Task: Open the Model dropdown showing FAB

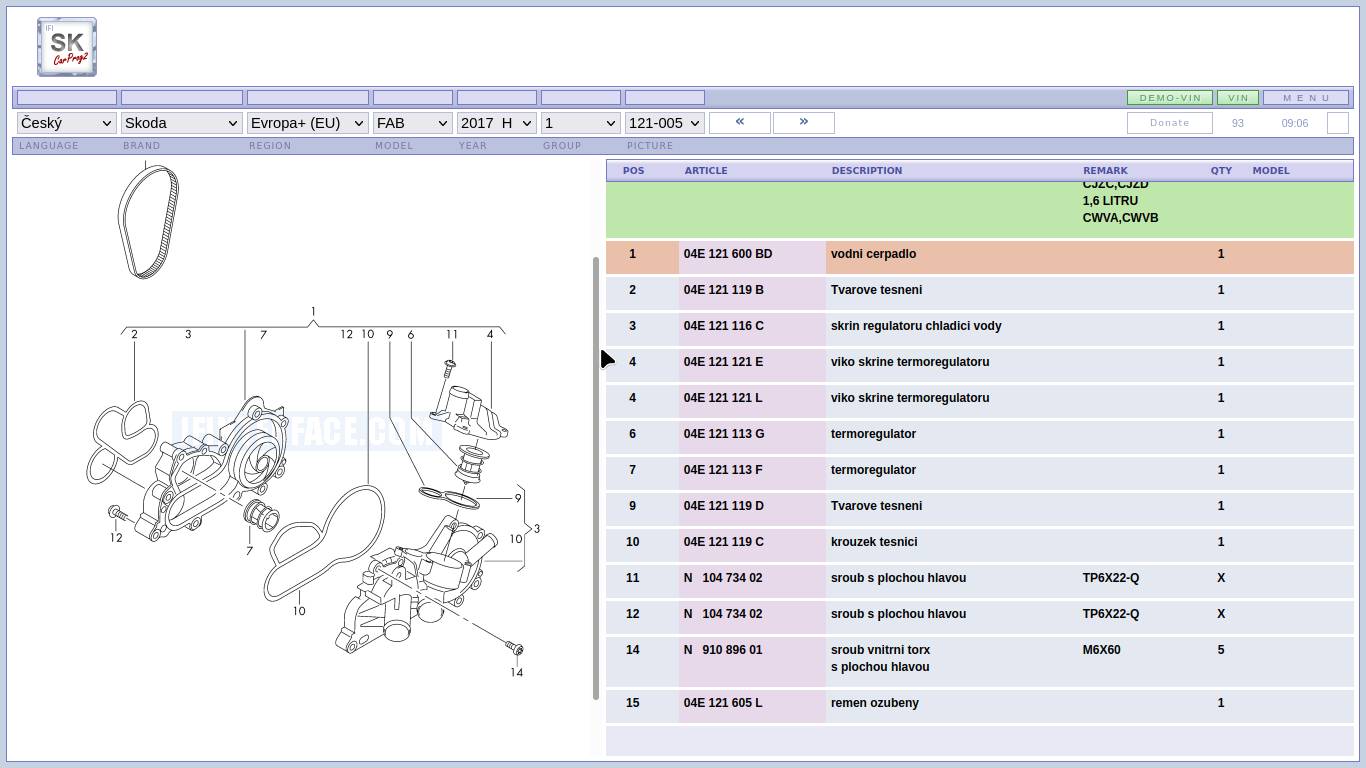Action: pos(412,123)
